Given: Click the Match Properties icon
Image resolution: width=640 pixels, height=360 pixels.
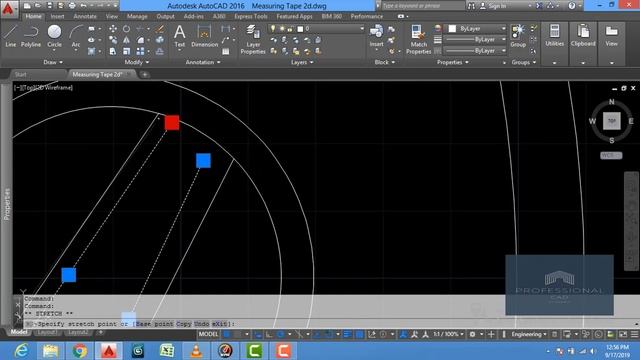Looking at the screenshot, I should (418, 39).
